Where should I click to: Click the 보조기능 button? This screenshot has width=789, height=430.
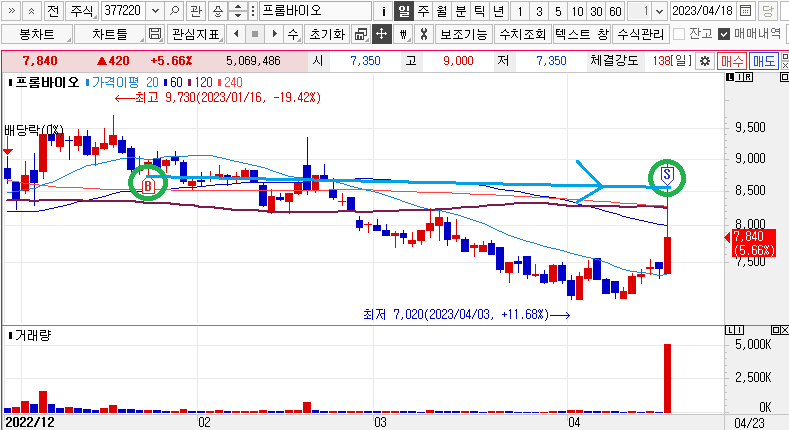[463, 34]
